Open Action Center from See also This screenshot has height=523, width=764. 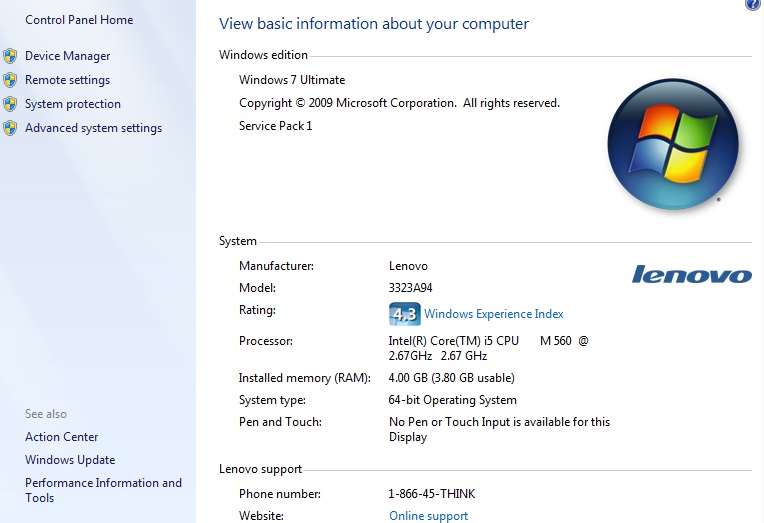pyautogui.click(x=61, y=437)
